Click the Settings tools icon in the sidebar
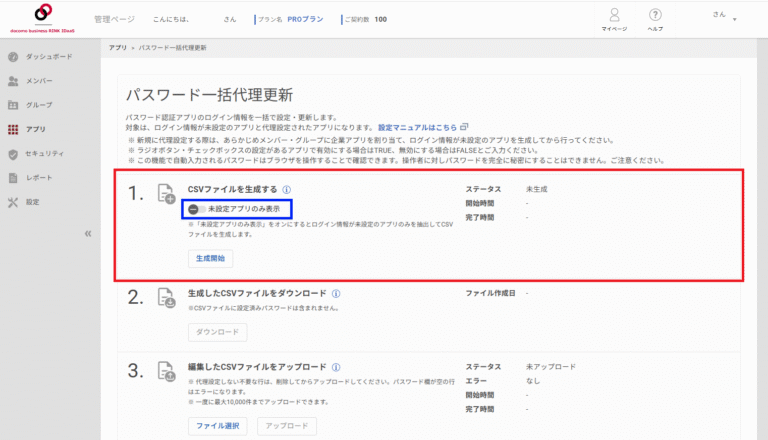 tap(13, 202)
